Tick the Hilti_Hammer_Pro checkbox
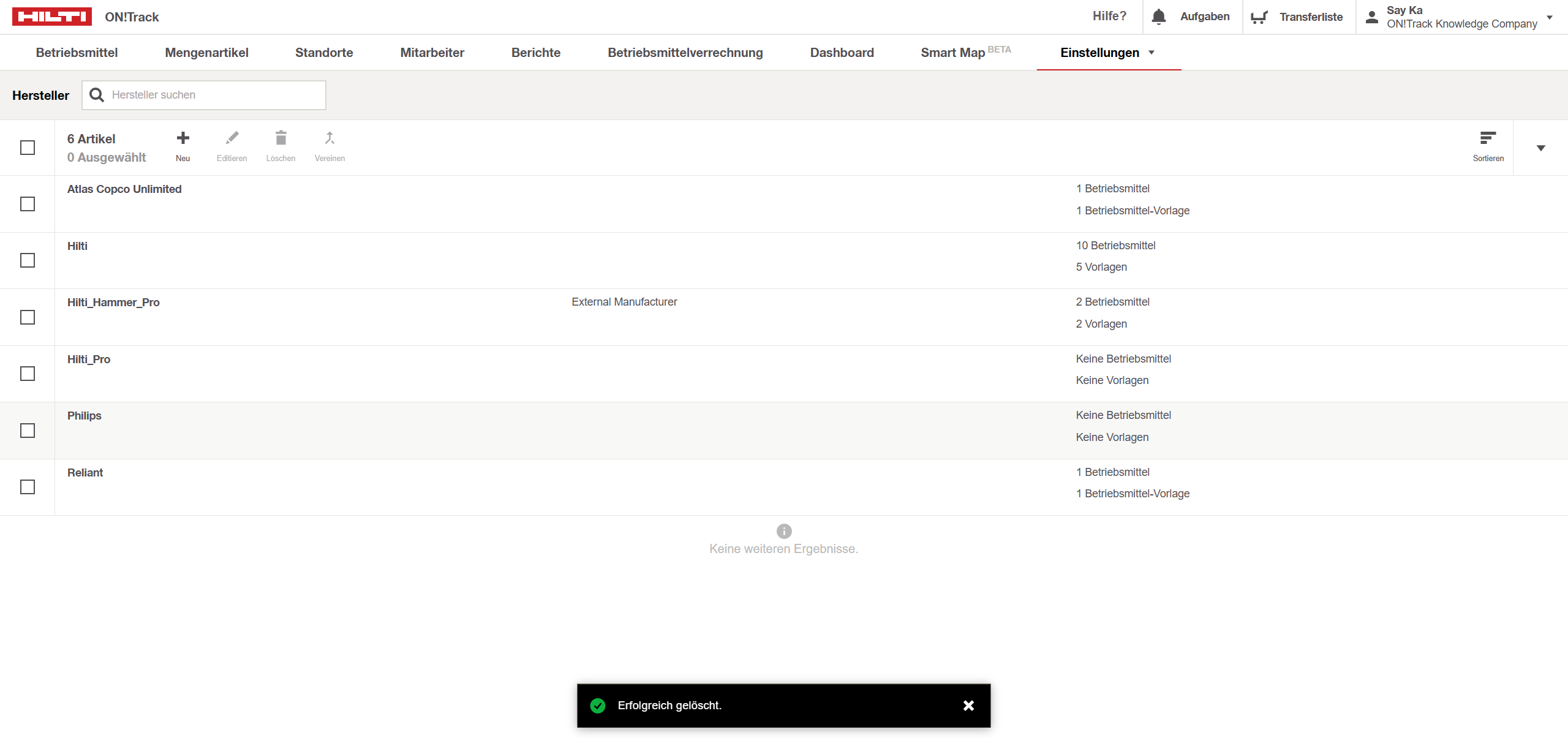The height and width of the screenshot is (738, 1568). pos(28,317)
